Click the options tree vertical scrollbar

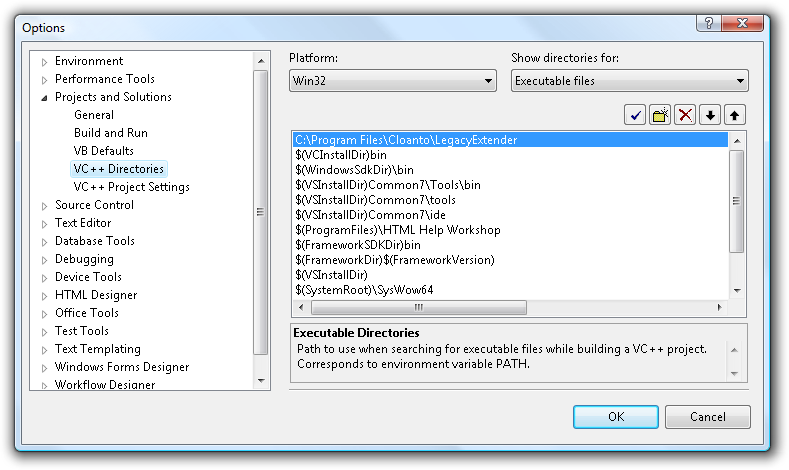pos(261,212)
